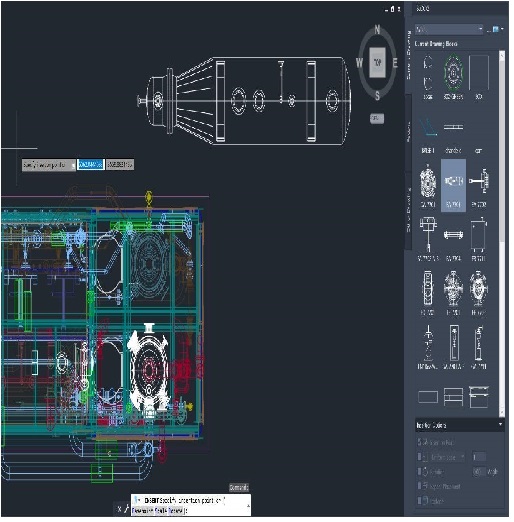Screen dimensions: 514x522
Task: Click the N compass direction on ViewCube
Action: 377,30
